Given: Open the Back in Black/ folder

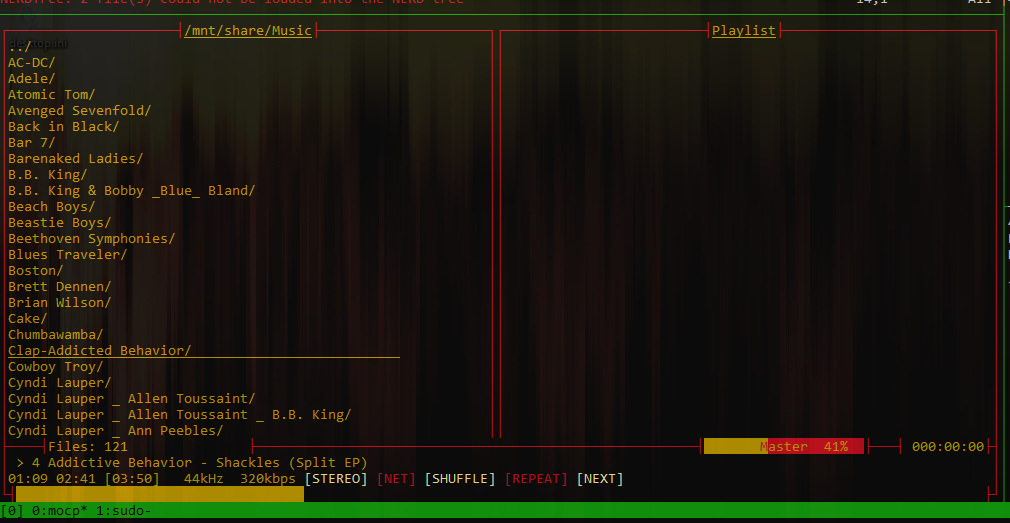Looking at the screenshot, I should tap(63, 127).
